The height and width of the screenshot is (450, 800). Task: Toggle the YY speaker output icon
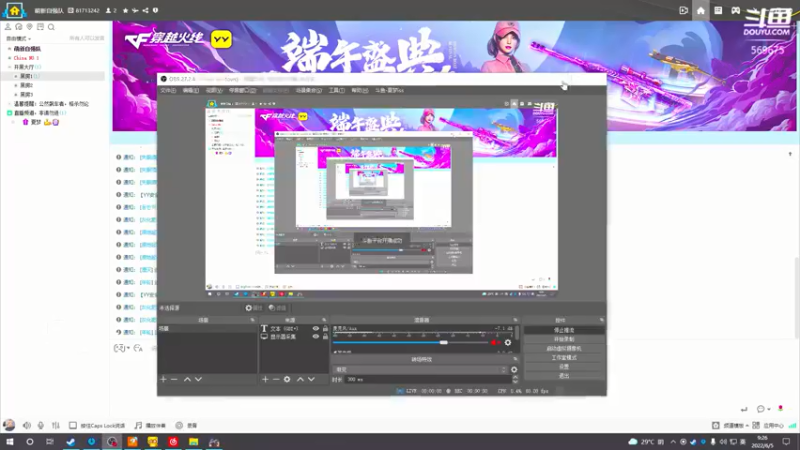(27, 425)
